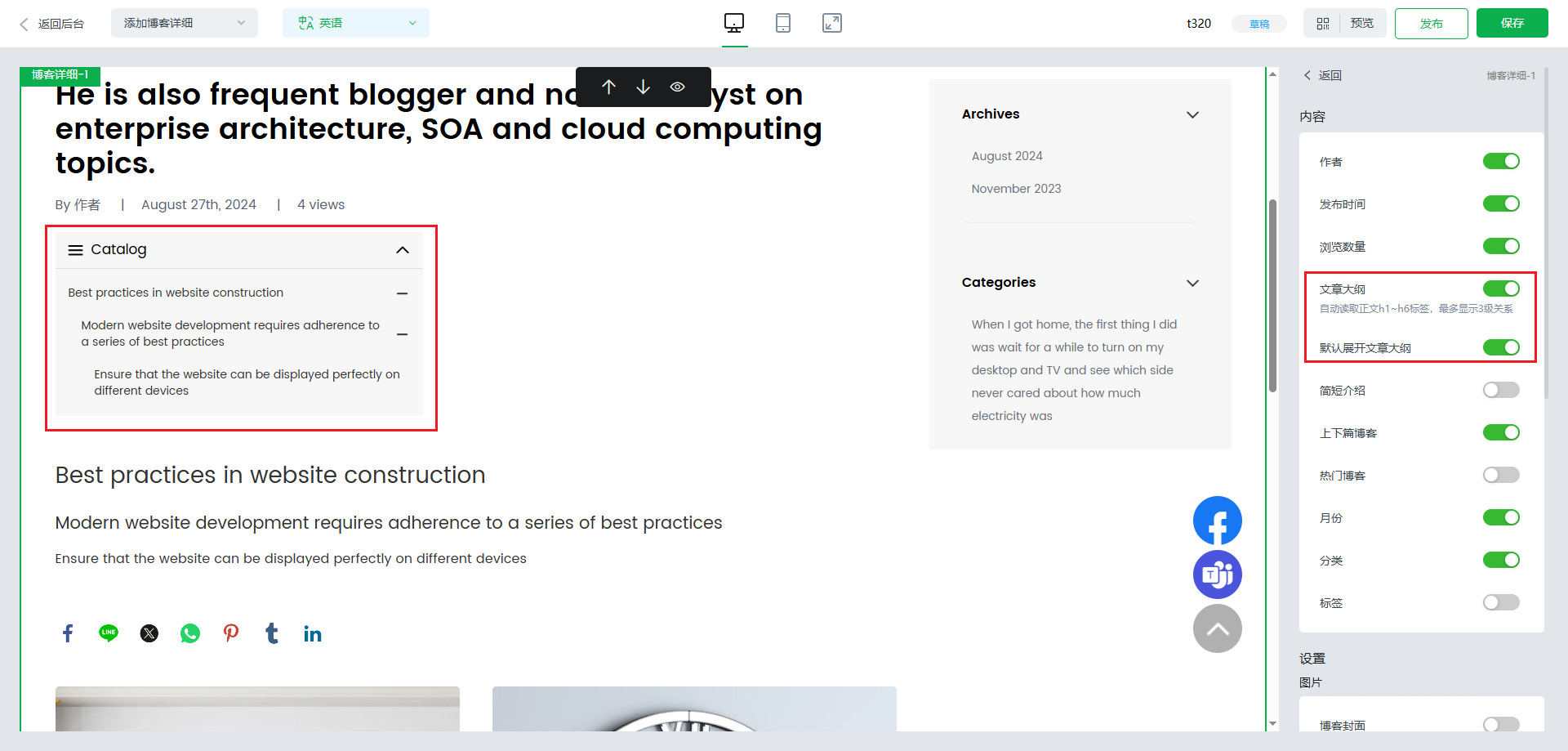This screenshot has height=751, width=1568.
Task: Collapse the Archives sidebar section
Action: 1192,114
